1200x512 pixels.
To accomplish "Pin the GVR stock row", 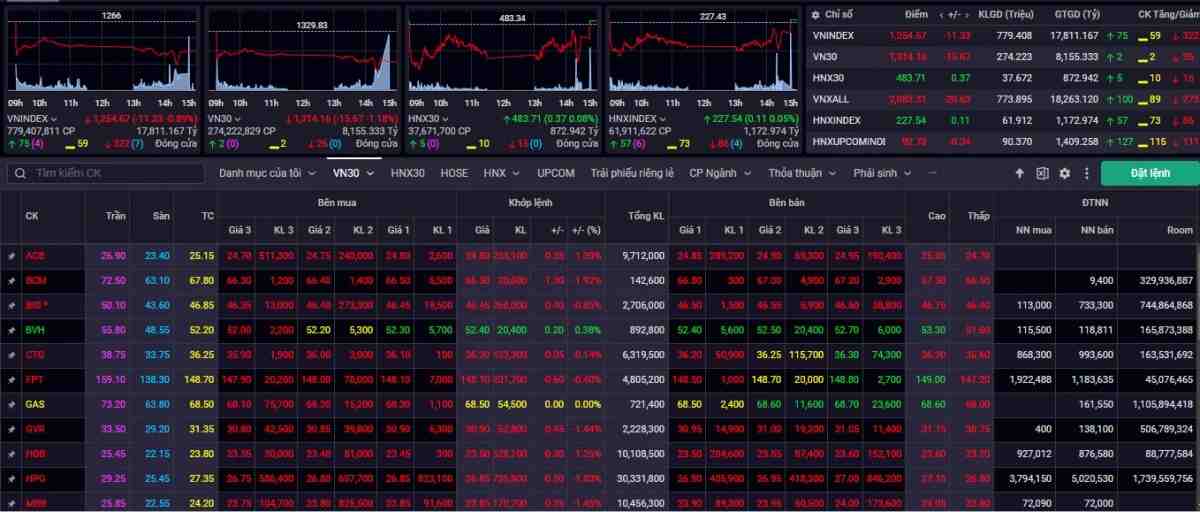I will [11, 428].
